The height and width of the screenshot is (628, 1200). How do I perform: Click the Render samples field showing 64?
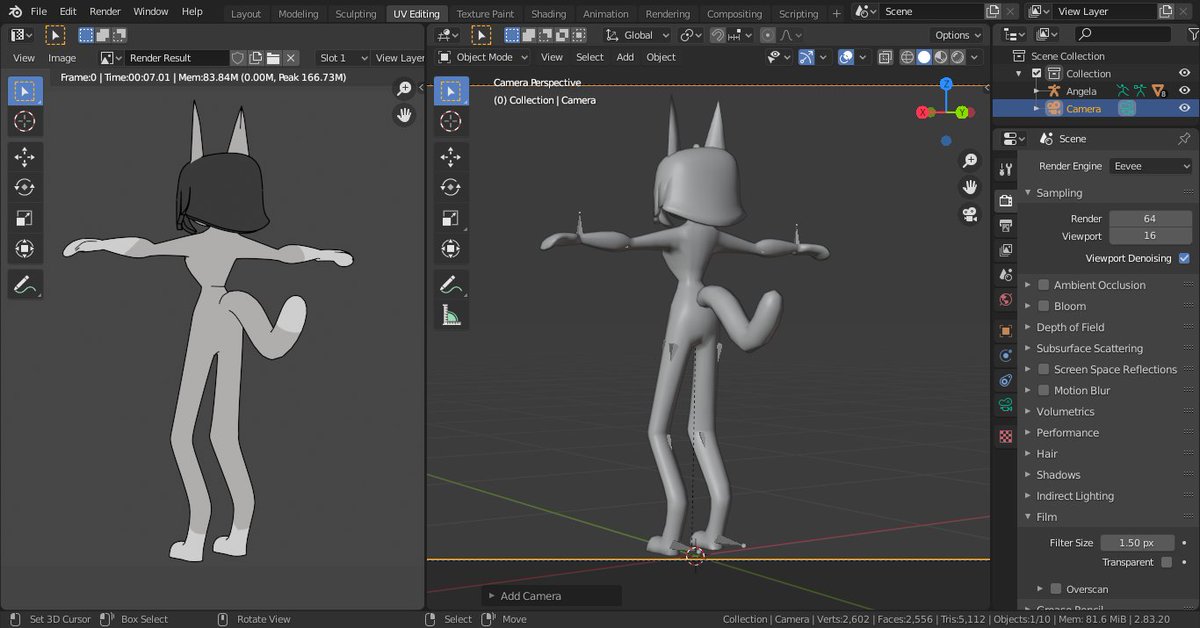pos(1150,218)
